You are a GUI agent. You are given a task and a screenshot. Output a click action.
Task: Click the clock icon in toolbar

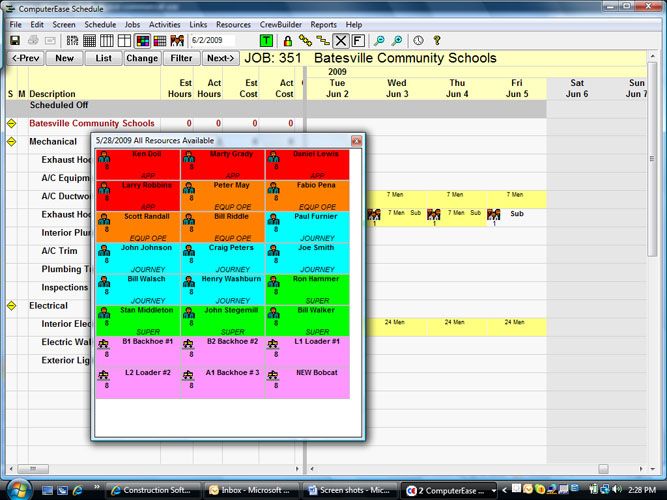click(419, 40)
